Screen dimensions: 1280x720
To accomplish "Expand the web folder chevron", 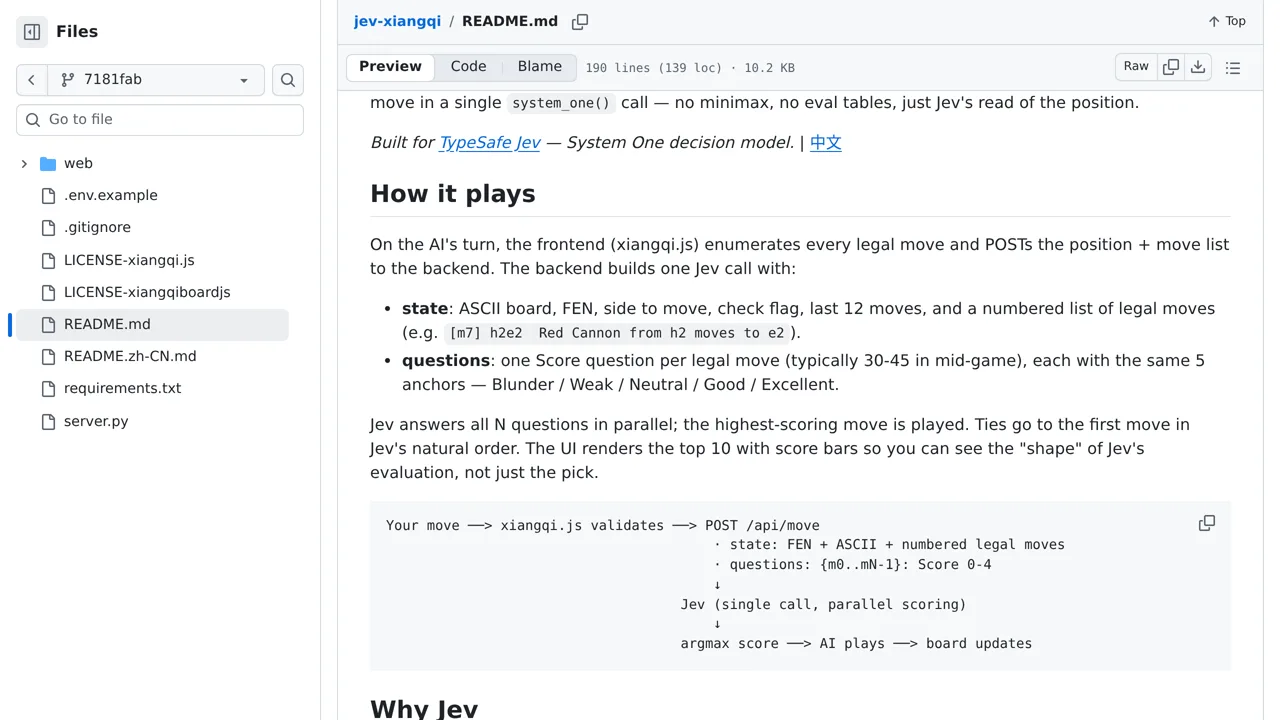I will pos(24,163).
